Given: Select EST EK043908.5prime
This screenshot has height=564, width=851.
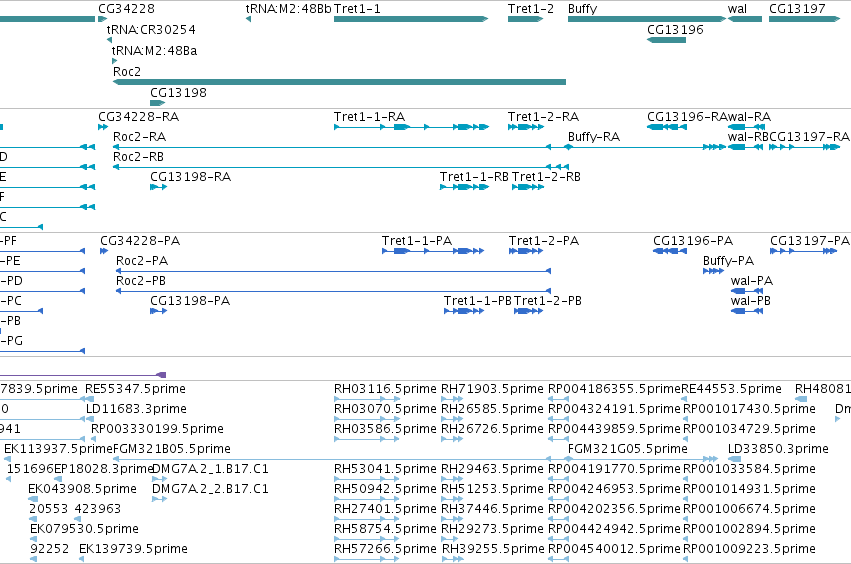Looking at the screenshot, I should [82, 489].
